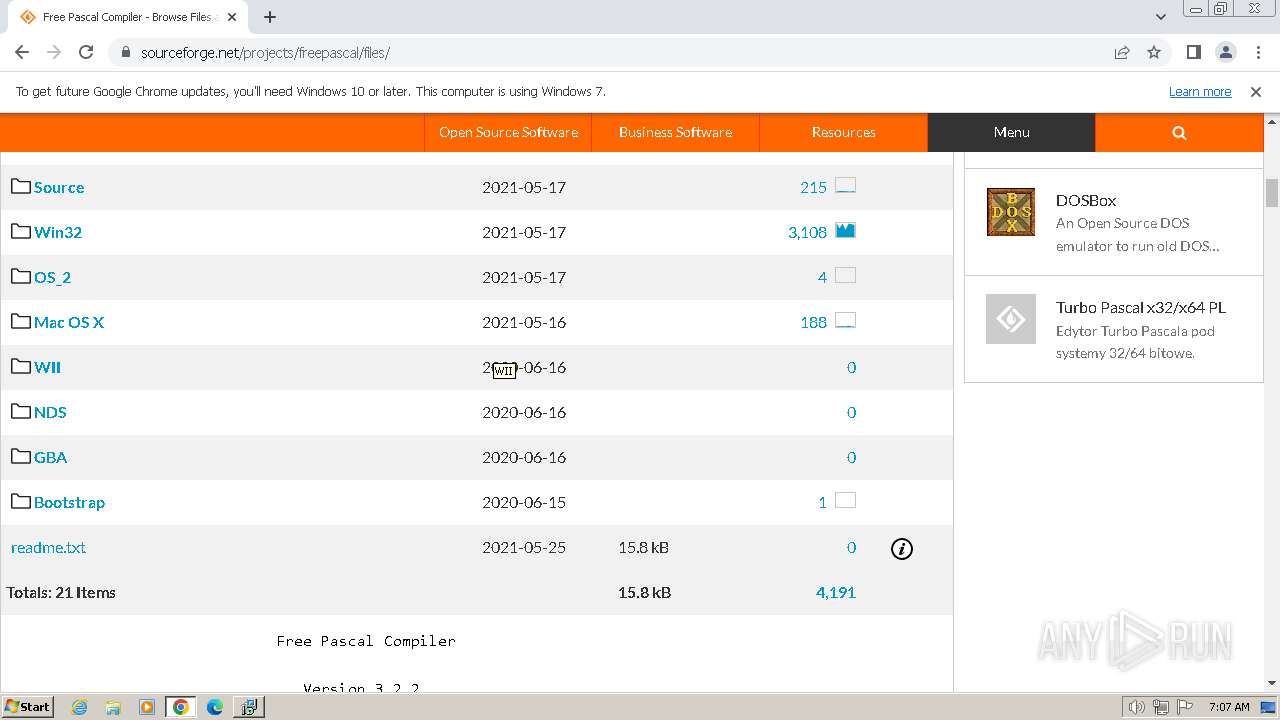This screenshot has width=1280, height=720.
Task: Open Chrome profile avatar icon
Action: [x=1225, y=52]
